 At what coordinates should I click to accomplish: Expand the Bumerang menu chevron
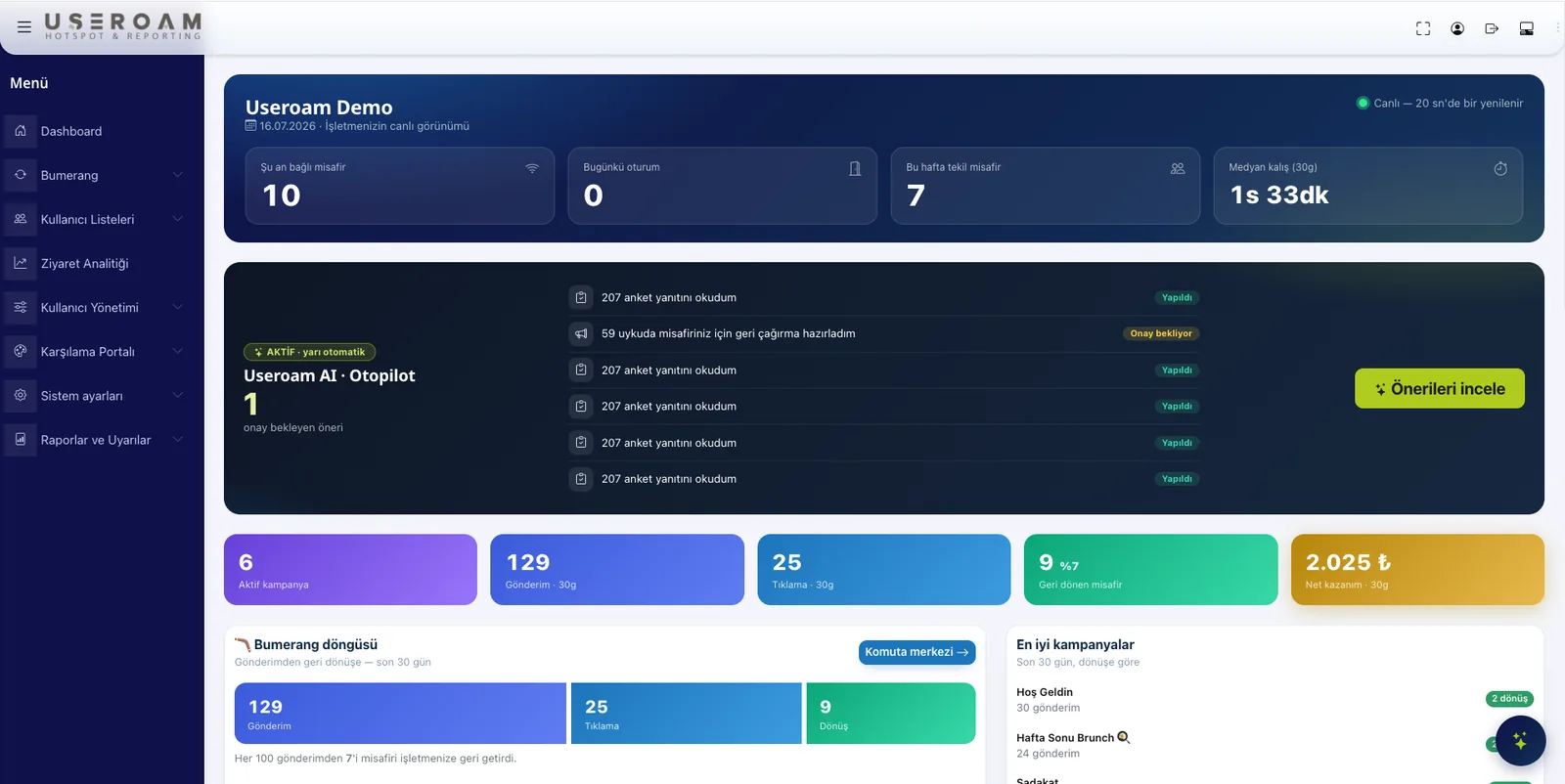(178, 175)
